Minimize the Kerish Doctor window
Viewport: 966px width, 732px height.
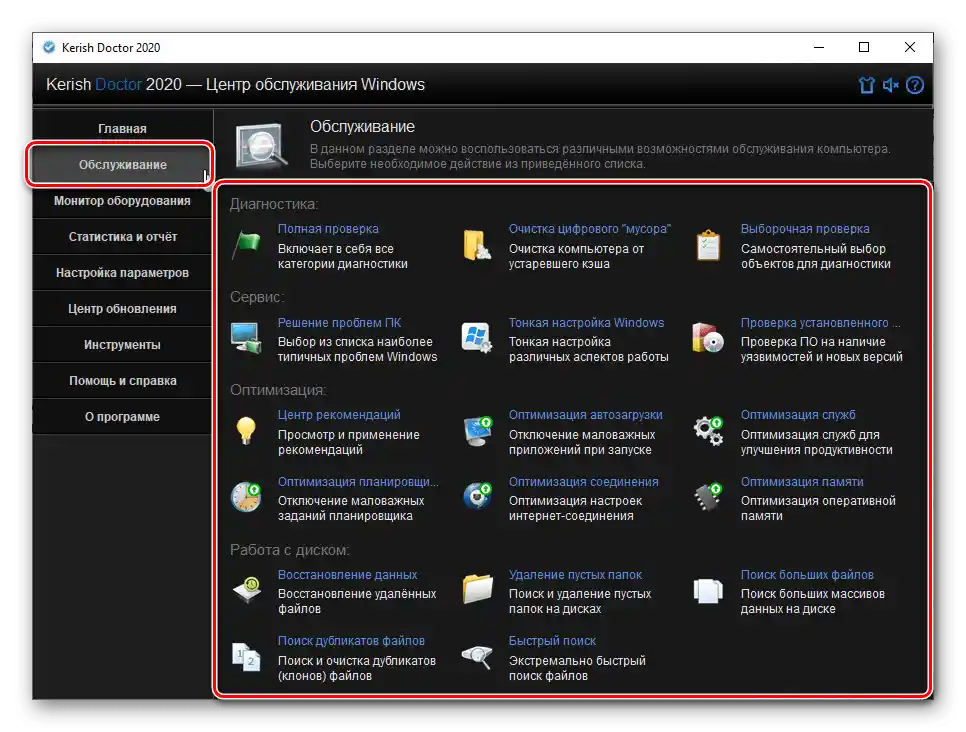(x=819, y=47)
